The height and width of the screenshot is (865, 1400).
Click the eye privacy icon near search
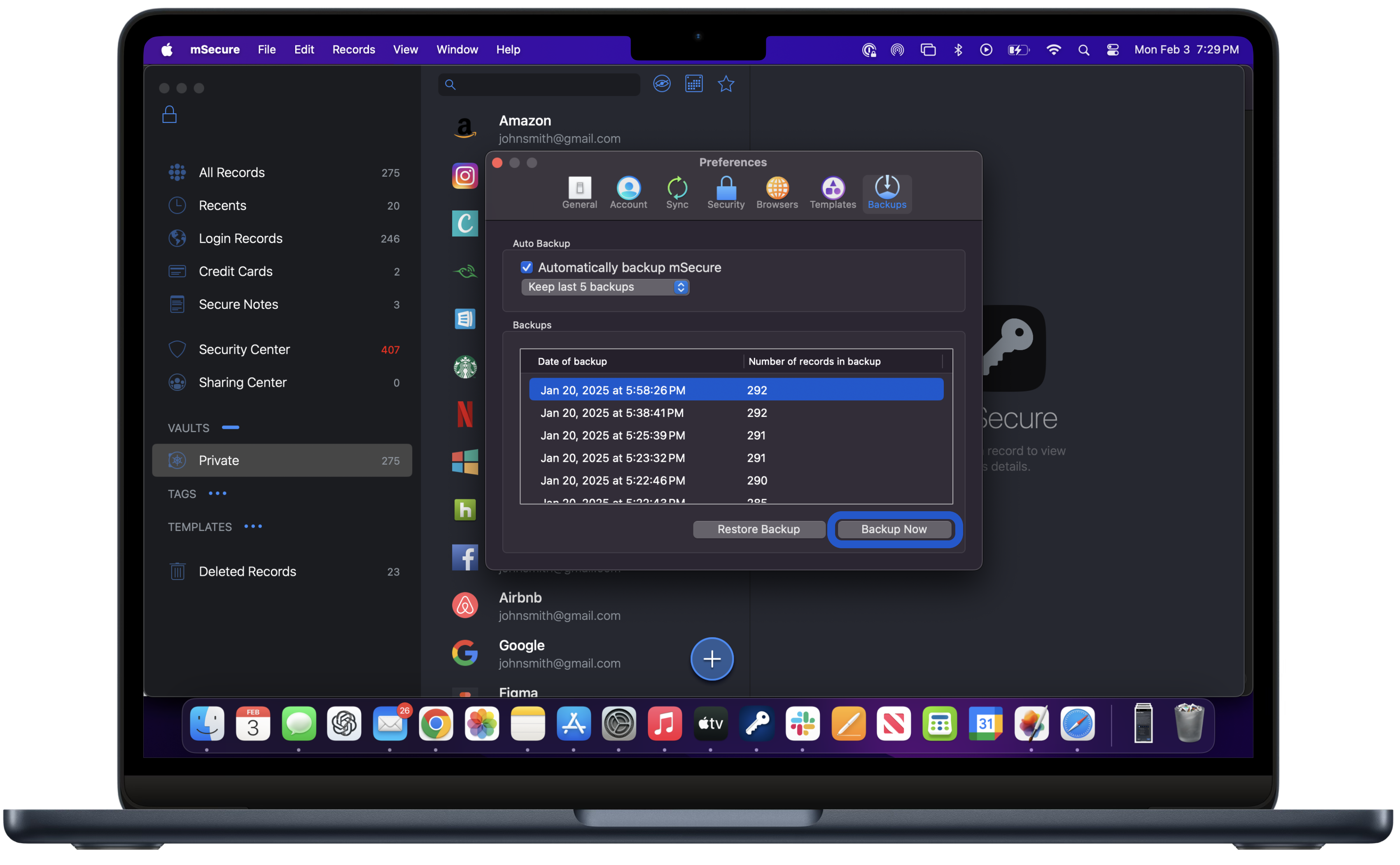662,84
